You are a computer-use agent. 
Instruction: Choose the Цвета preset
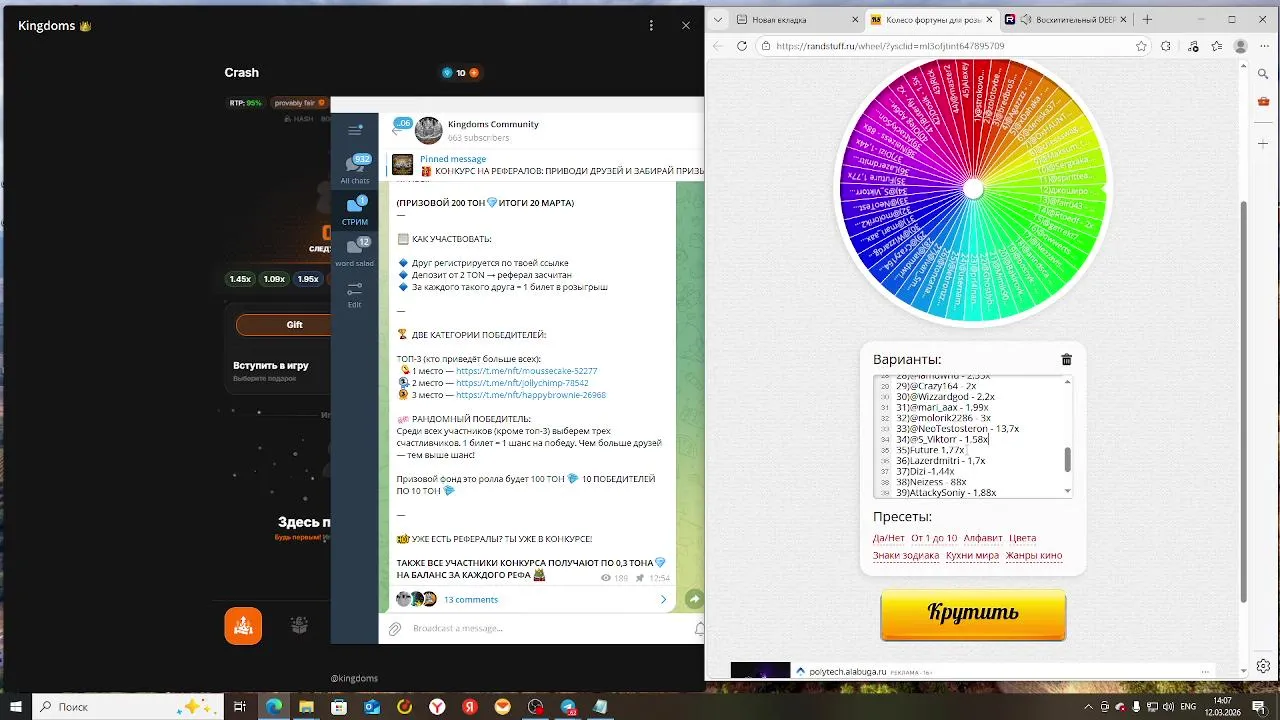point(1023,538)
